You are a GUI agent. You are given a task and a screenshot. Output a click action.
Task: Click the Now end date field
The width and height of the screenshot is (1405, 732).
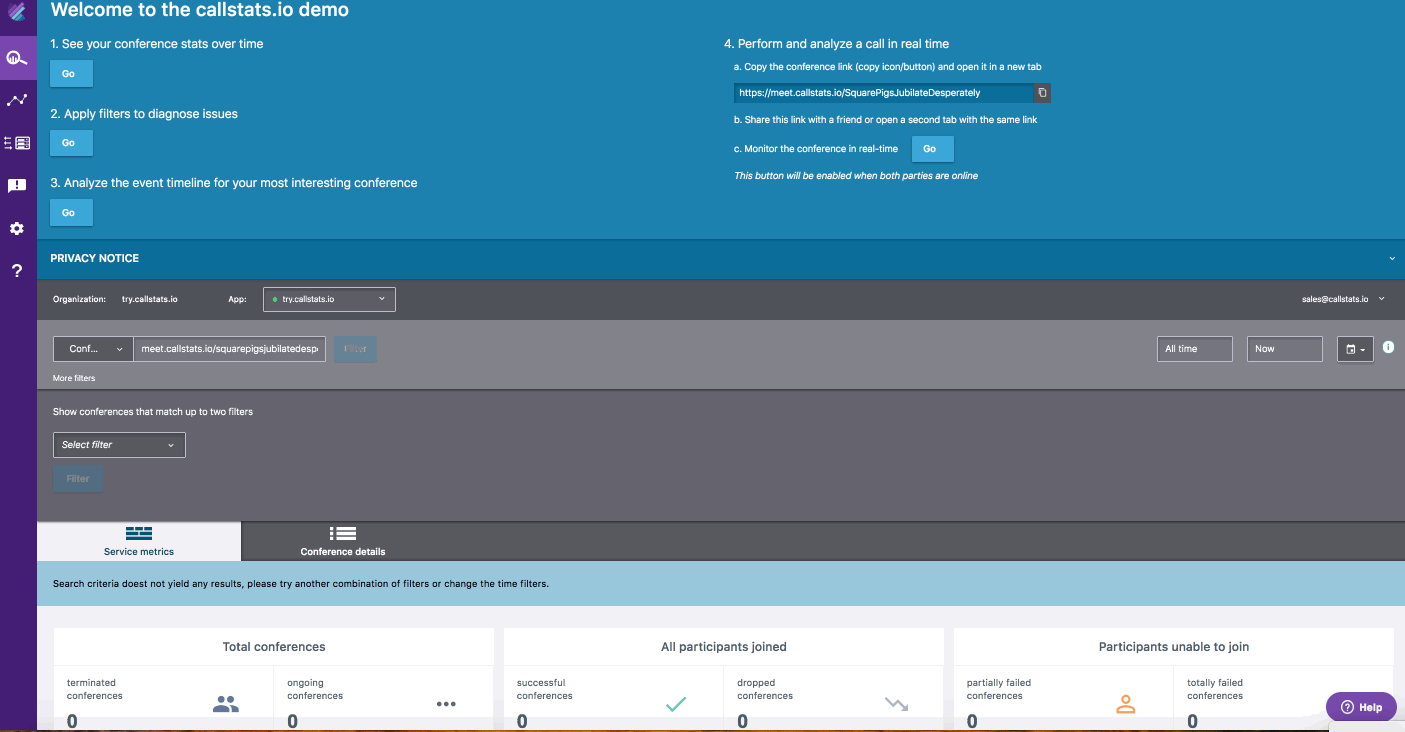(1285, 349)
